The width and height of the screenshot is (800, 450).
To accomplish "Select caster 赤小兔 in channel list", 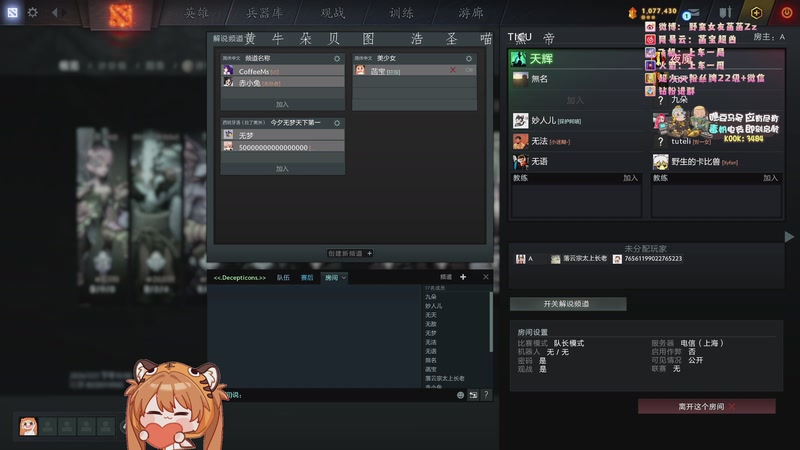I will (x=282, y=83).
